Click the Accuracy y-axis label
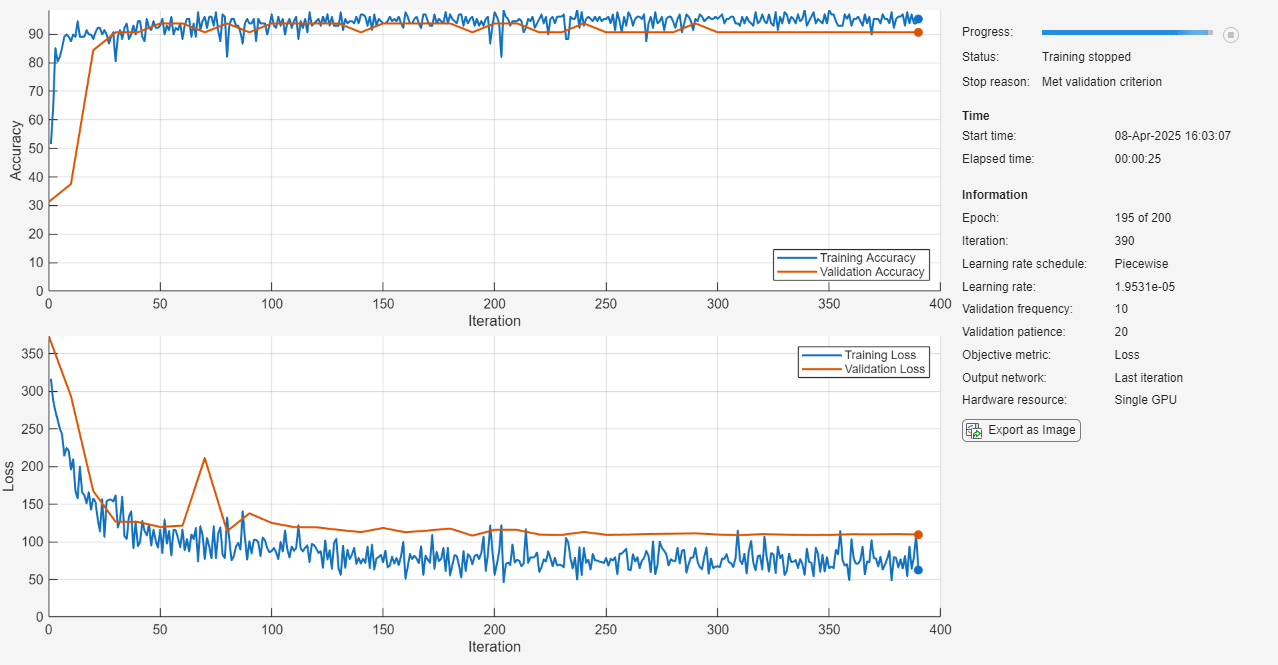Screen dimensions: 1278x665 tap(16, 150)
